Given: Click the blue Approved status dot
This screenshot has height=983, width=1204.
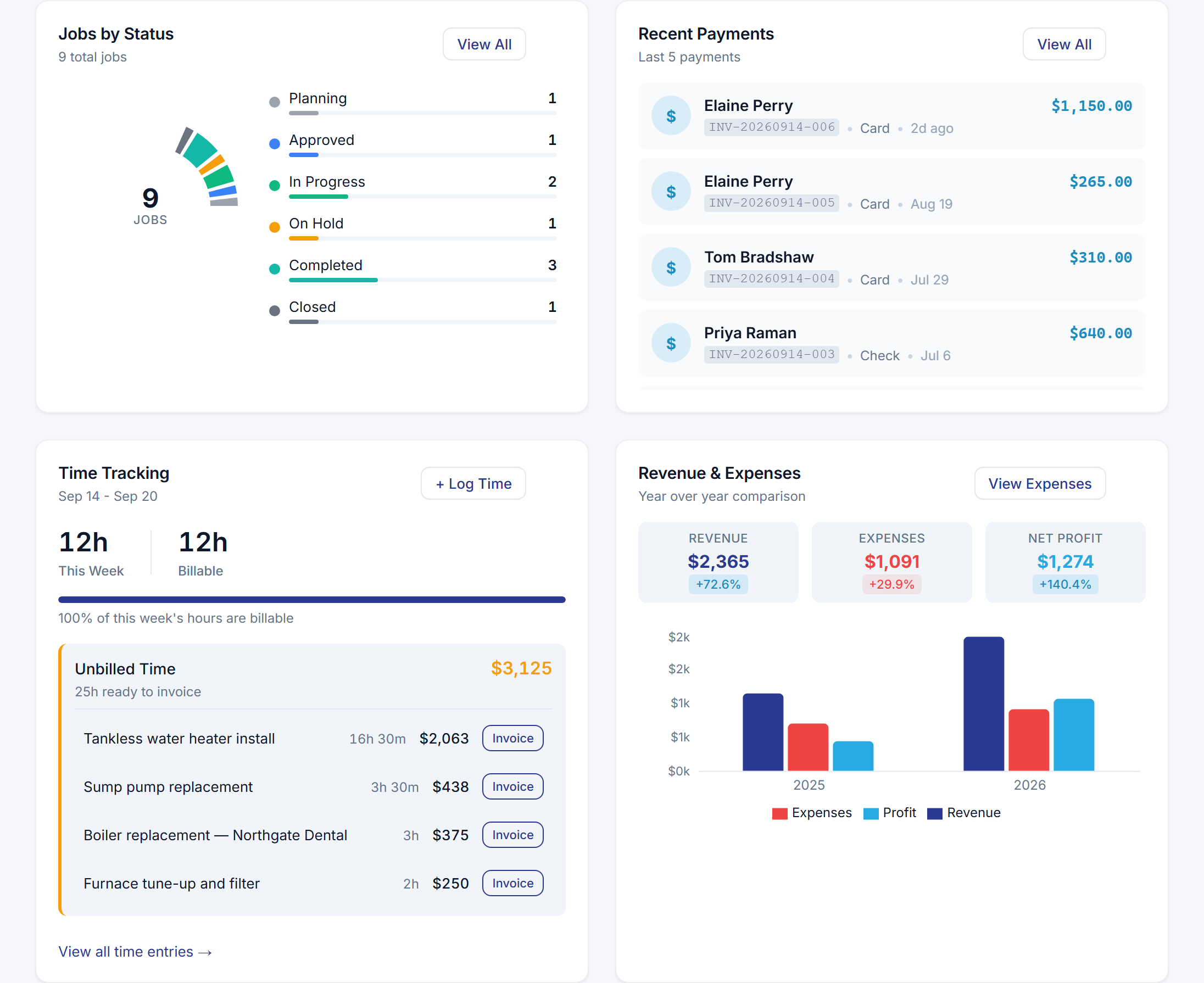Looking at the screenshot, I should [x=275, y=144].
